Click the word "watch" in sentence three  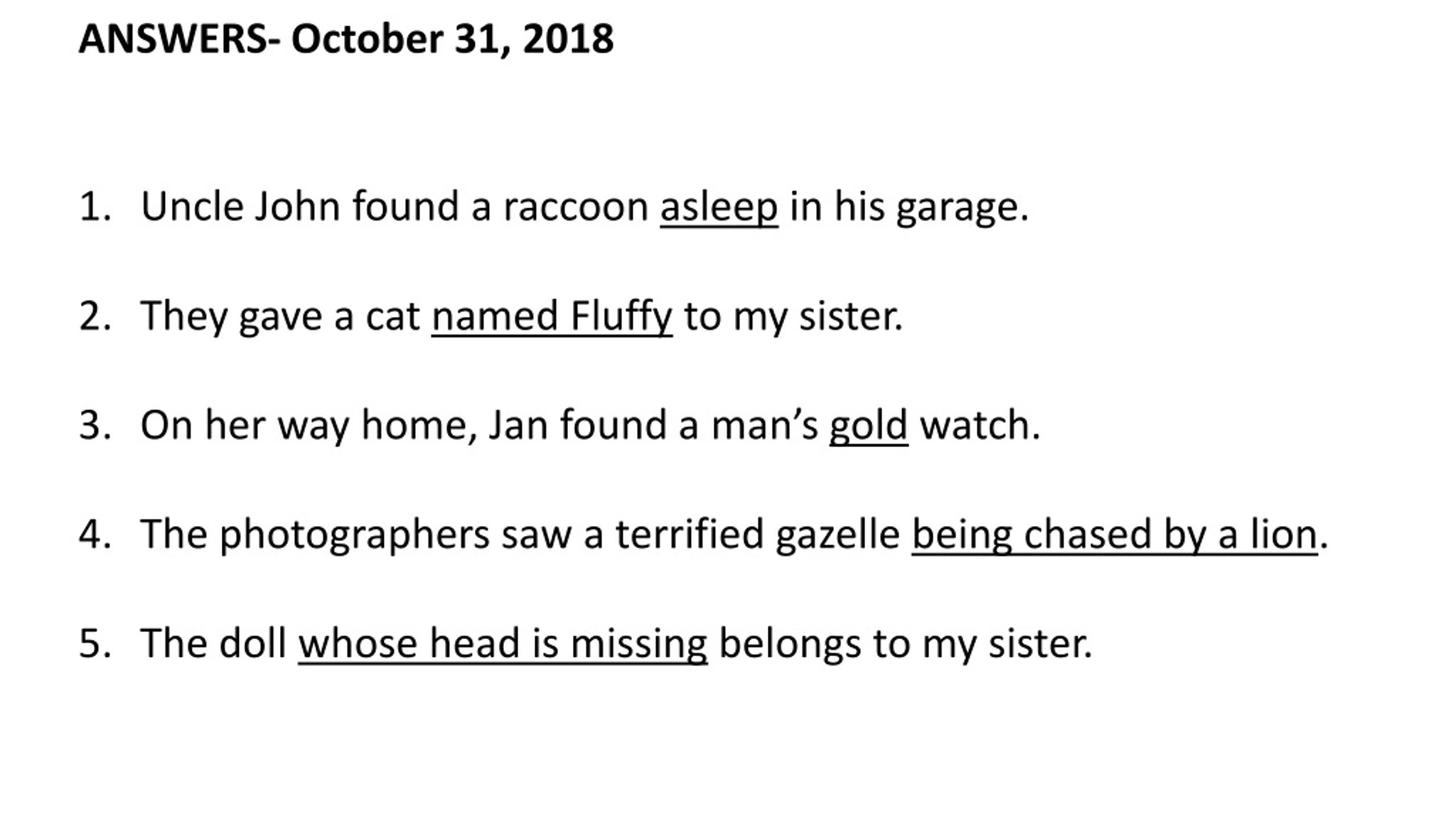(x=974, y=425)
